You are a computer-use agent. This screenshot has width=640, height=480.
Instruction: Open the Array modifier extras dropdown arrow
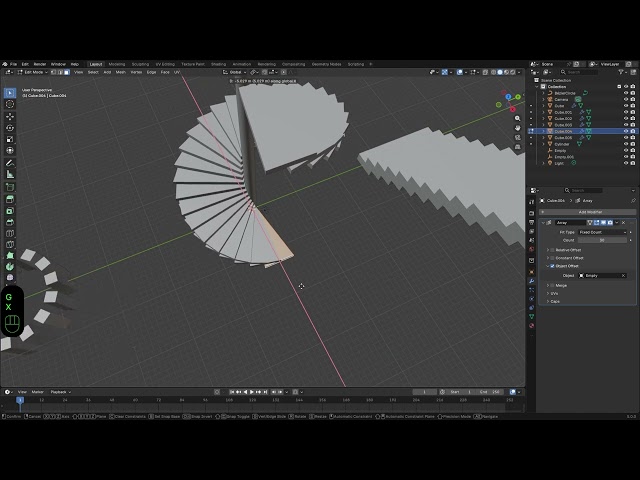point(617,222)
